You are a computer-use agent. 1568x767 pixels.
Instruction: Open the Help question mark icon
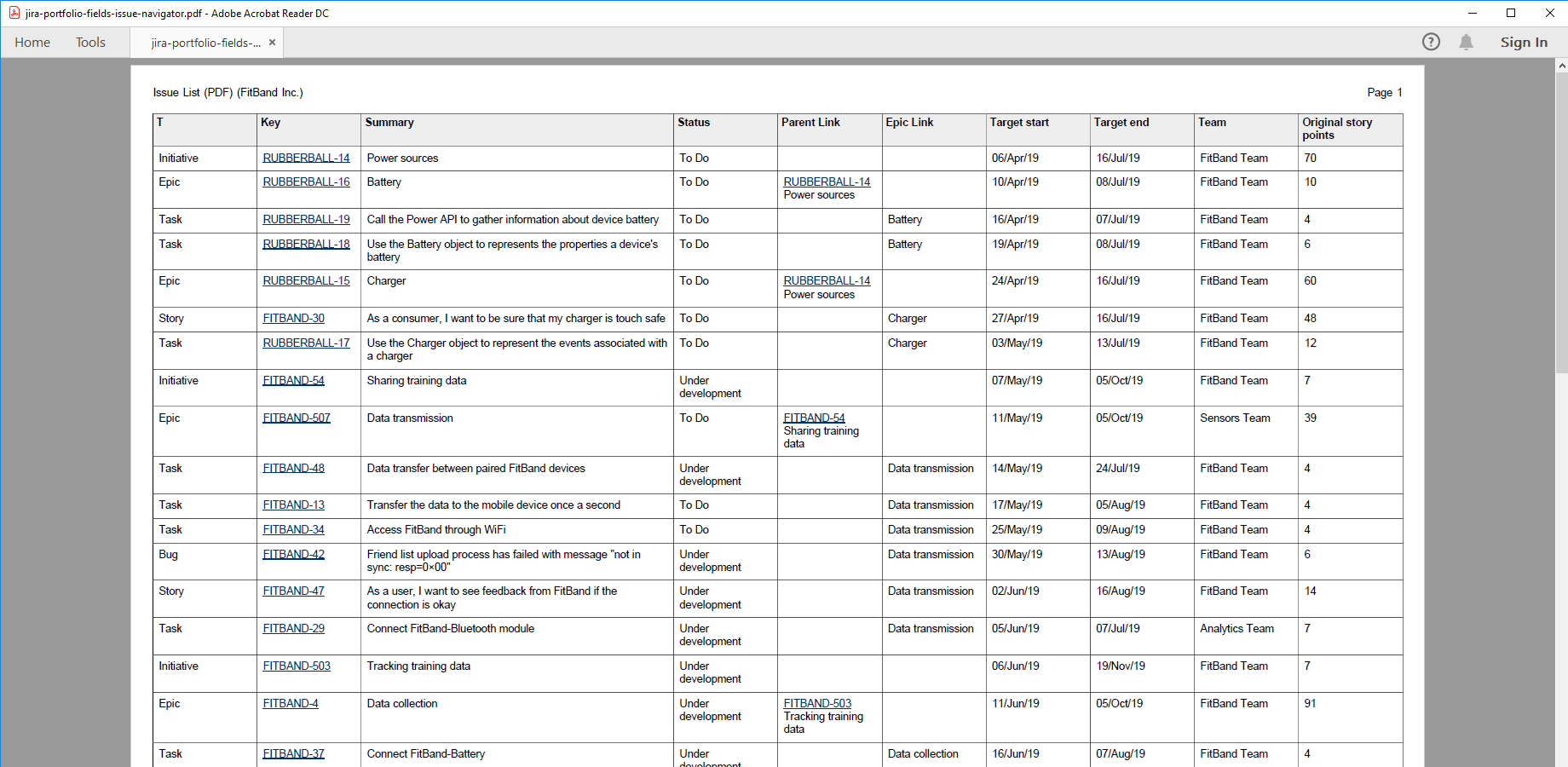click(x=1431, y=42)
